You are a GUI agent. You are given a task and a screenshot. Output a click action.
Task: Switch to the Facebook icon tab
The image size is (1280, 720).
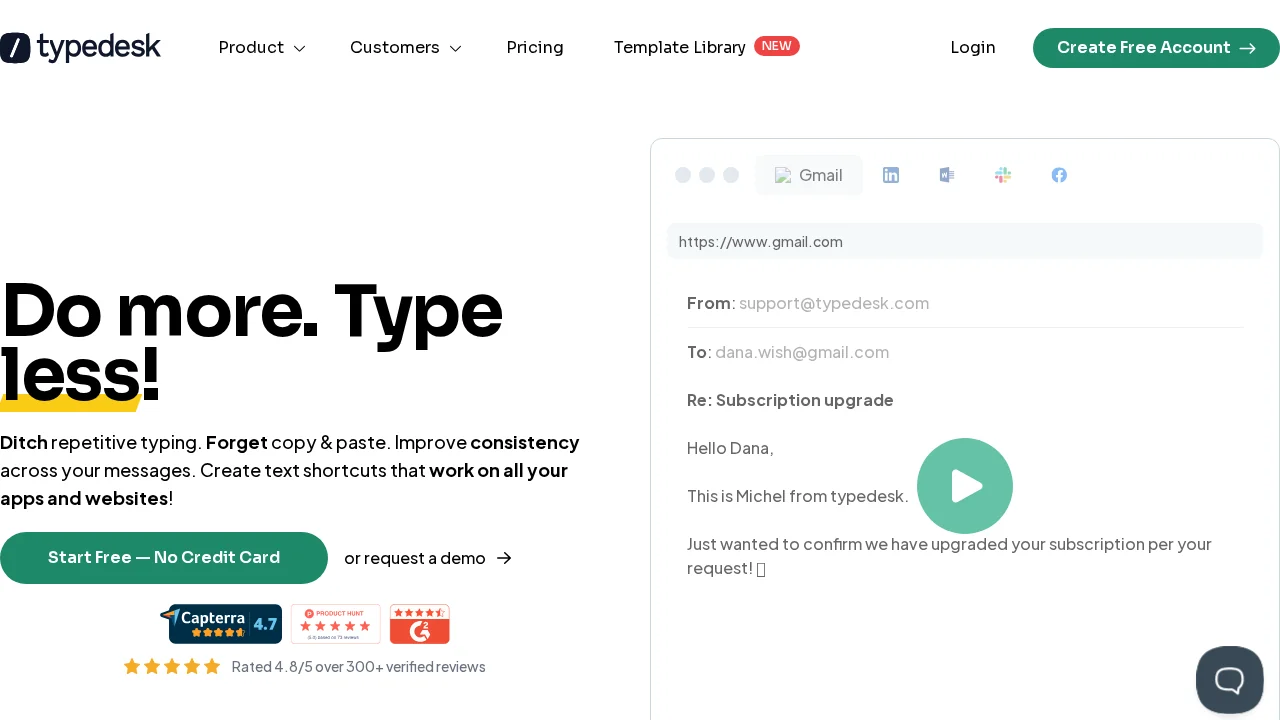coord(1059,175)
